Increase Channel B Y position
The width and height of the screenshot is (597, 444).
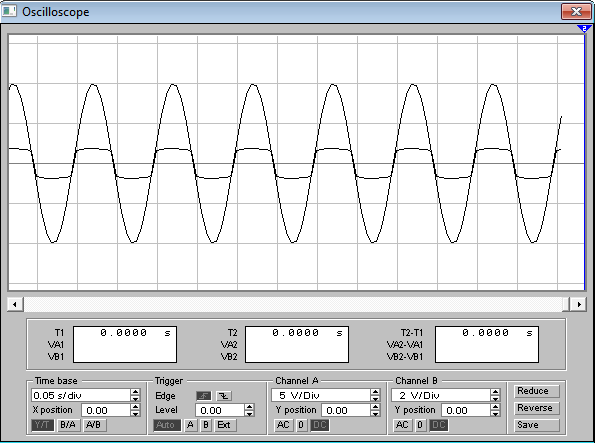495,407
